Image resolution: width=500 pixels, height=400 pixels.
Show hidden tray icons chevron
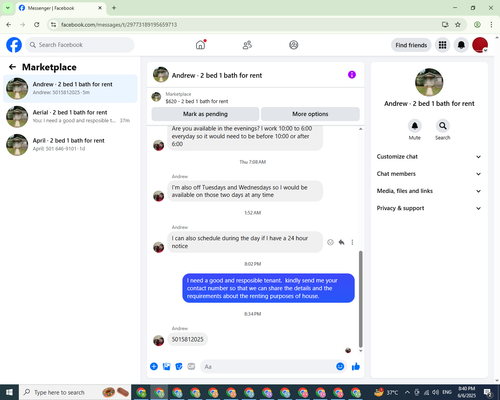point(407,392)
